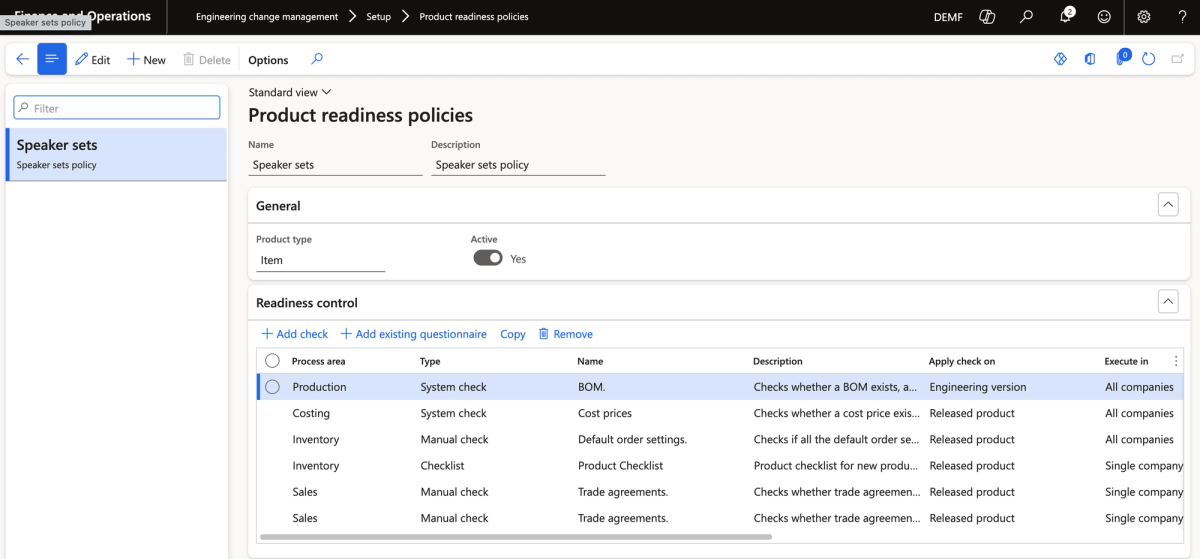
Task: Toggle the list pane hamburger icon
Action: pyautogui.click(x=52, y=60)
